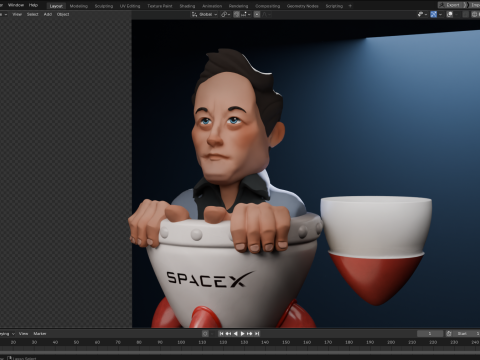Viewport: 480px width, 360px height.
Task: Toggle auto keying record button
Action: point(205,333)
